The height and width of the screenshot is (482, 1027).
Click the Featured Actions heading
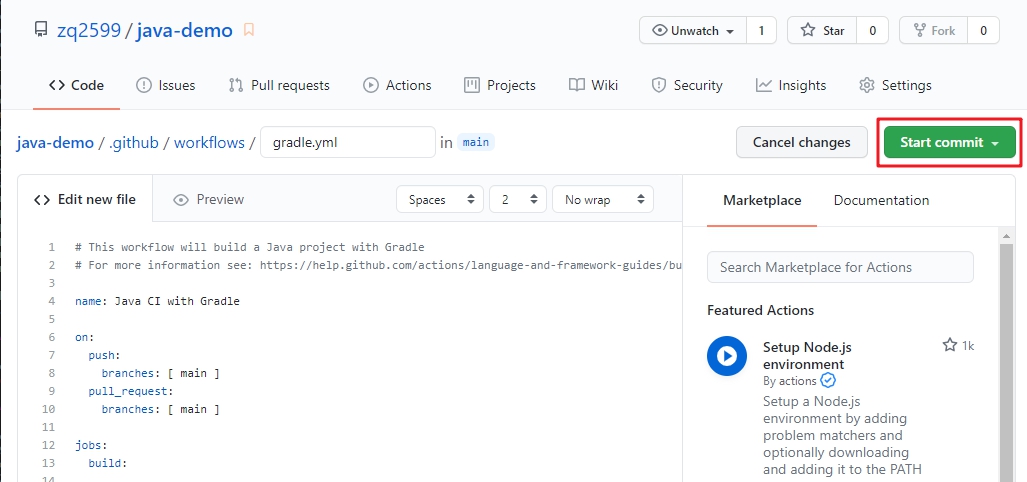coord(760,310)
